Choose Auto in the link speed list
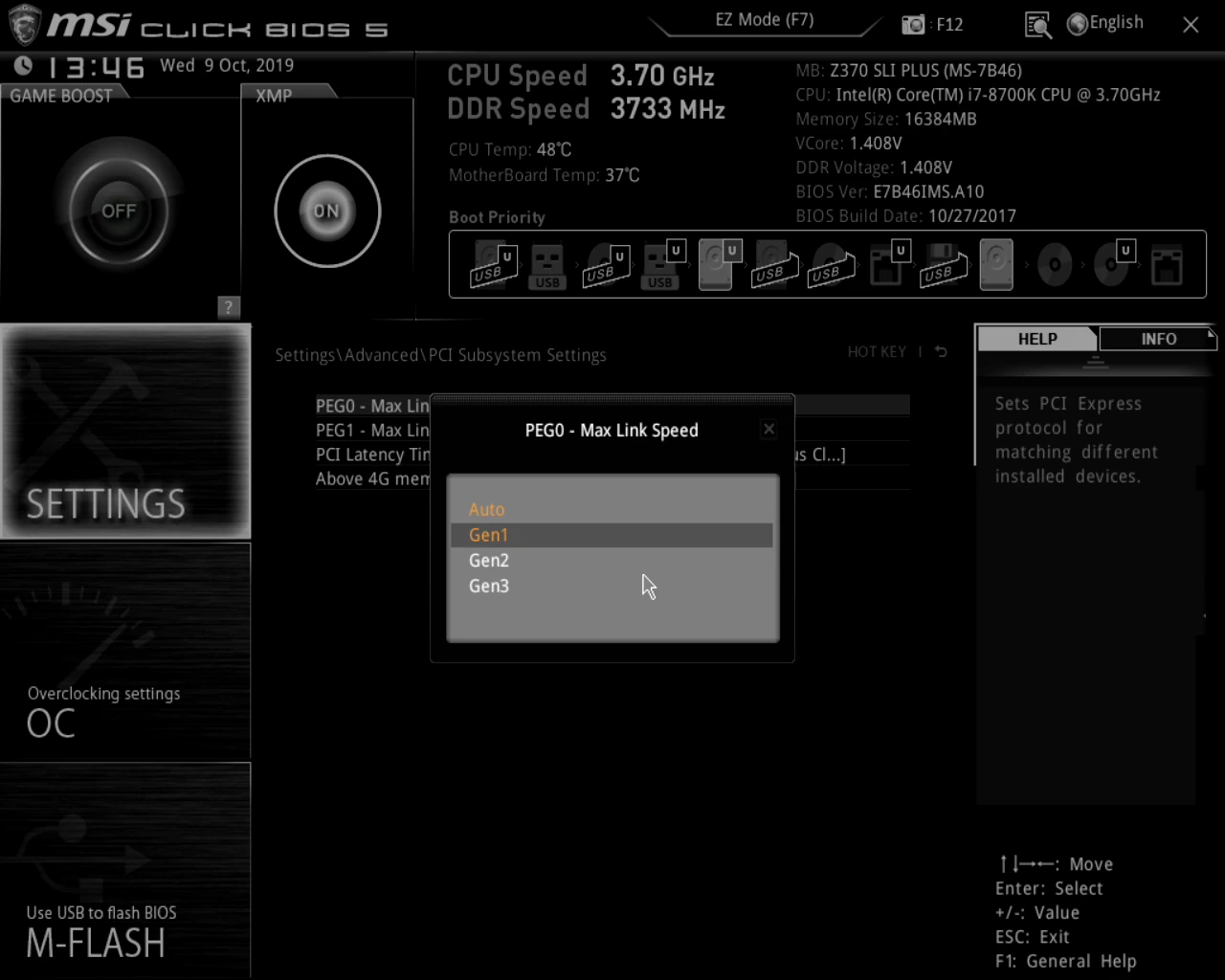 (x=487, y=510)
